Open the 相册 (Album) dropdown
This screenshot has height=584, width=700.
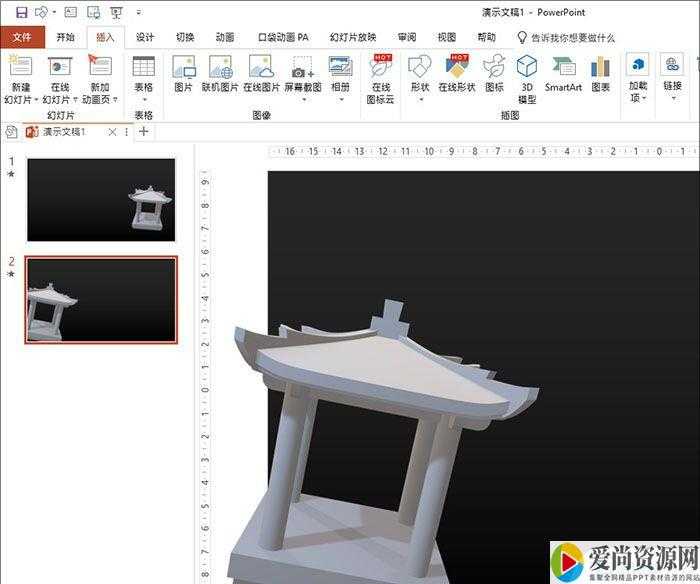coord(341,94)
